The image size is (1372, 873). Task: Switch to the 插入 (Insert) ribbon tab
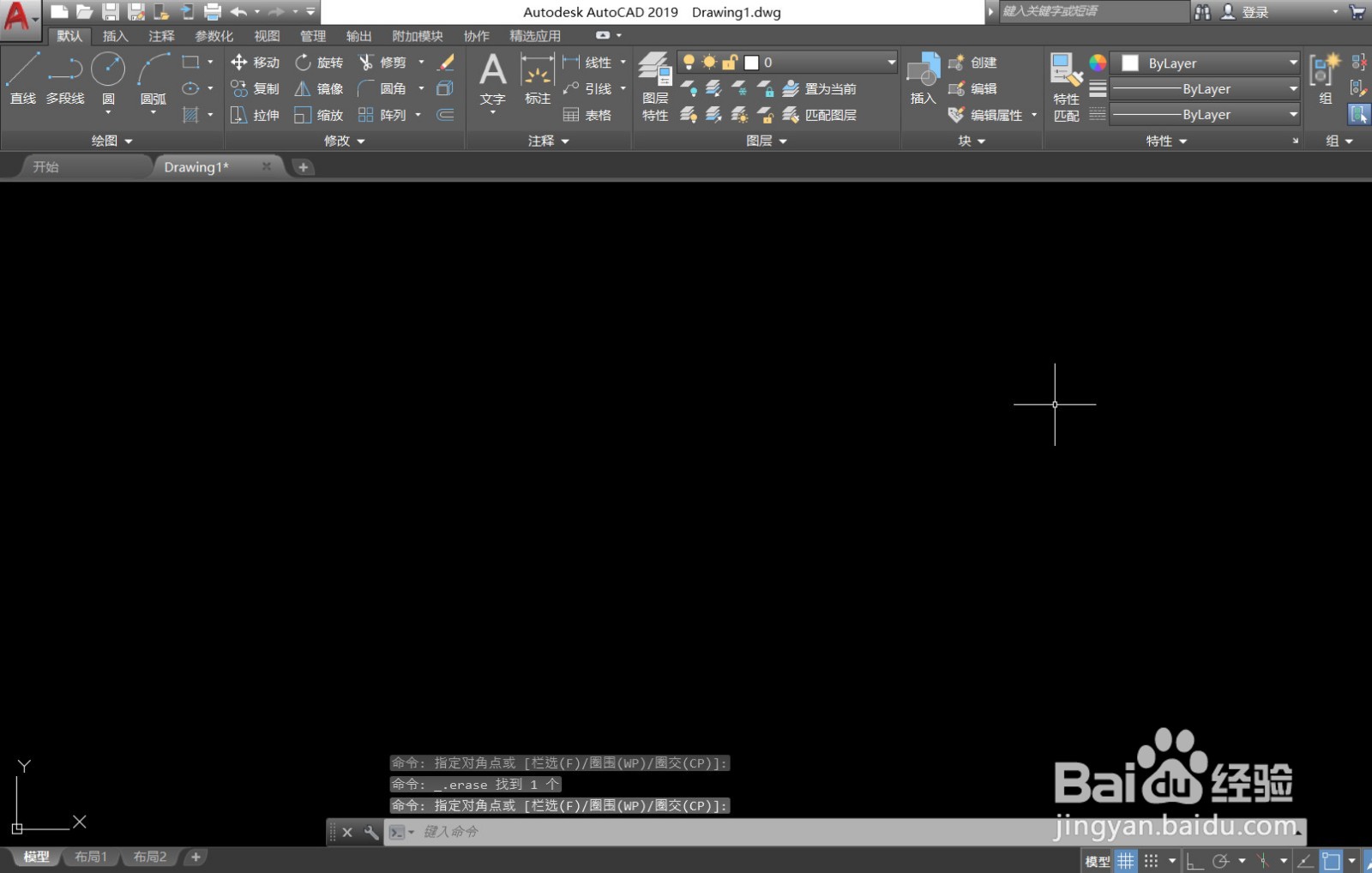click(115, 36)
